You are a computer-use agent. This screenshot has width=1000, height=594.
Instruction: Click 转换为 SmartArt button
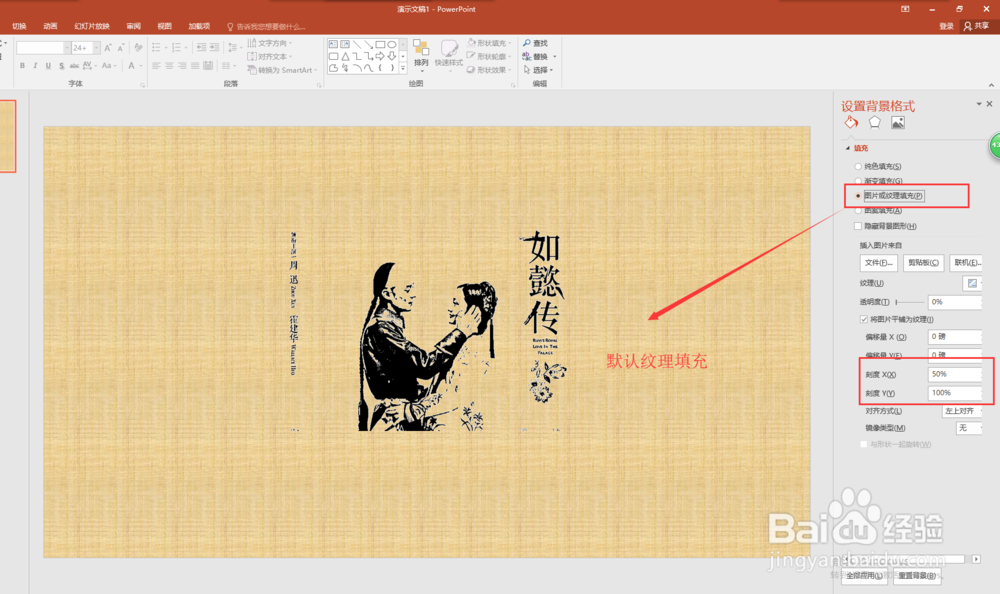[282, 70]
